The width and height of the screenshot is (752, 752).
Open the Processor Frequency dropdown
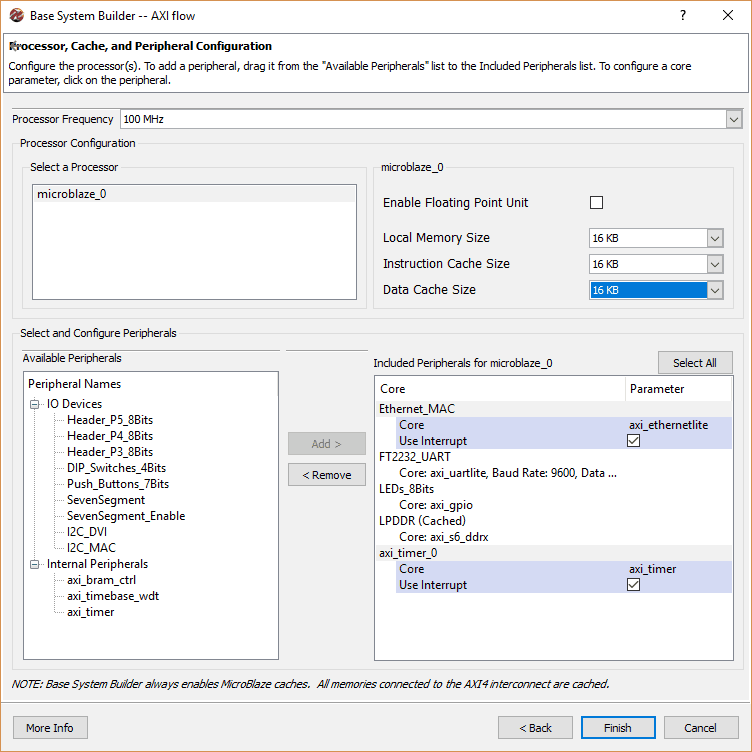(733, 119)
